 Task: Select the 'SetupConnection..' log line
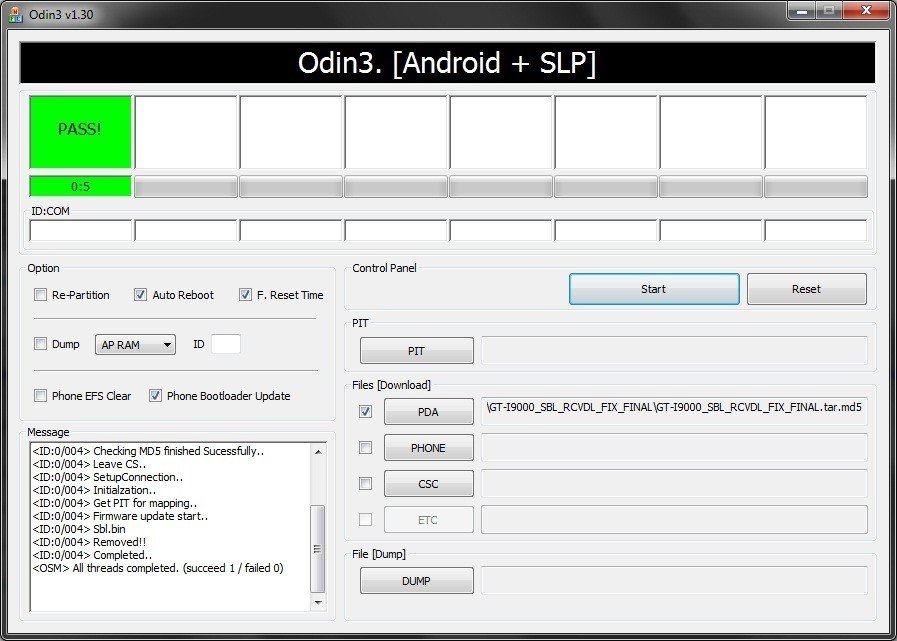pos(108,477)
